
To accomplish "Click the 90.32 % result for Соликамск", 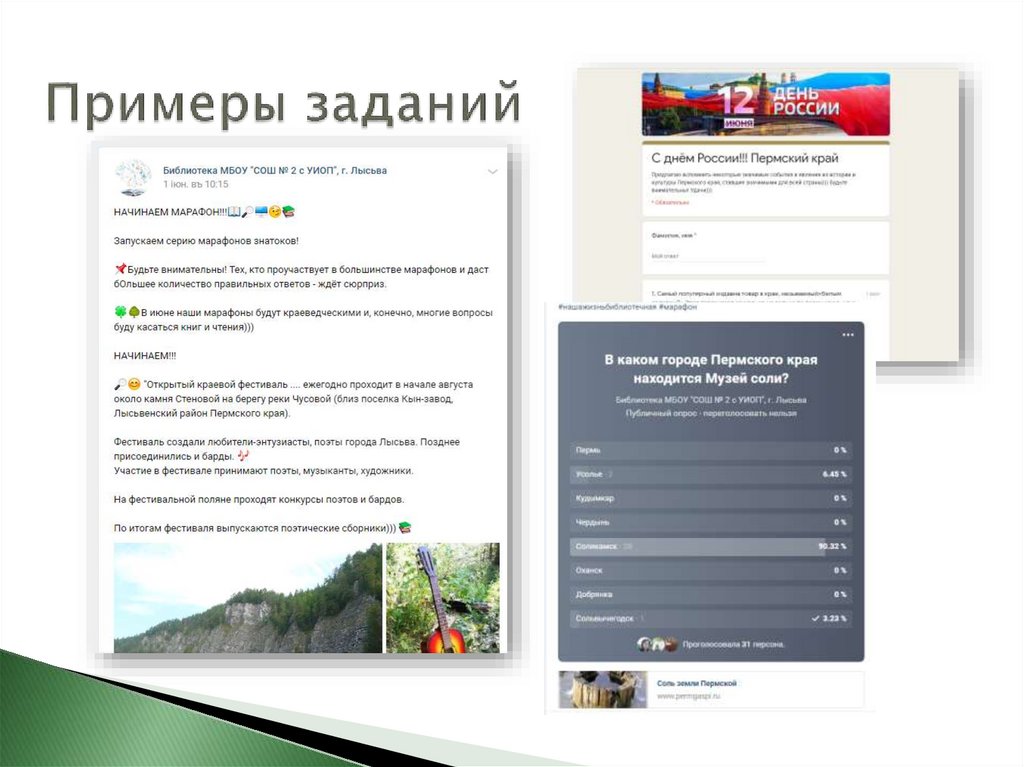I will (833, 546).
